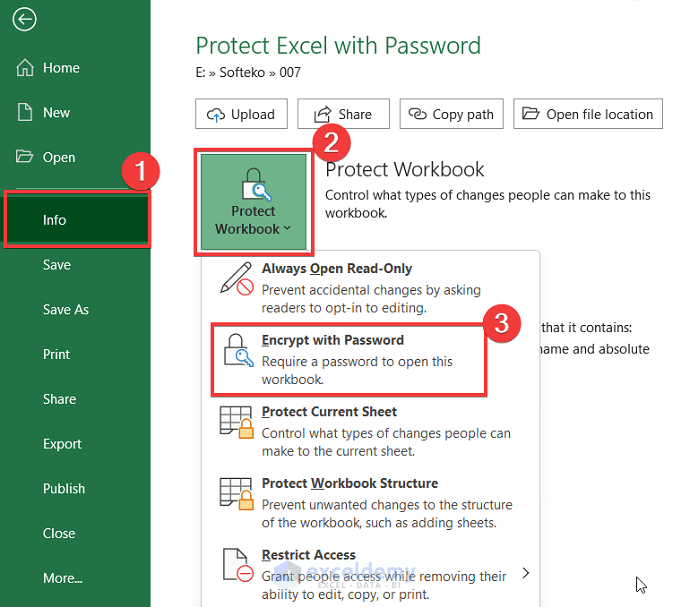Image resolution: width=690 pixels, height=607 pixels.
Task: Click the 007 folder in the path
Action: (290, 72)
